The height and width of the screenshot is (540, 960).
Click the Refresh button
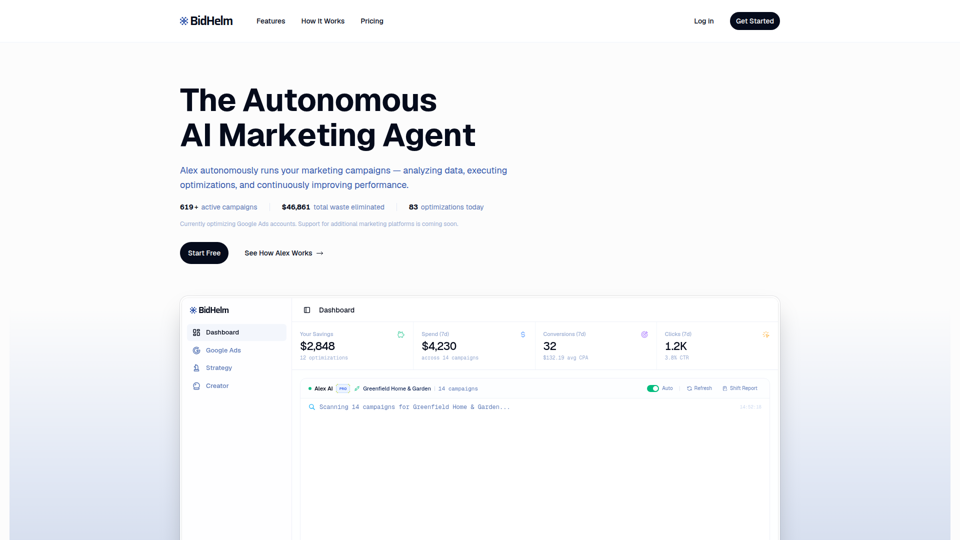tap(699, 388)
